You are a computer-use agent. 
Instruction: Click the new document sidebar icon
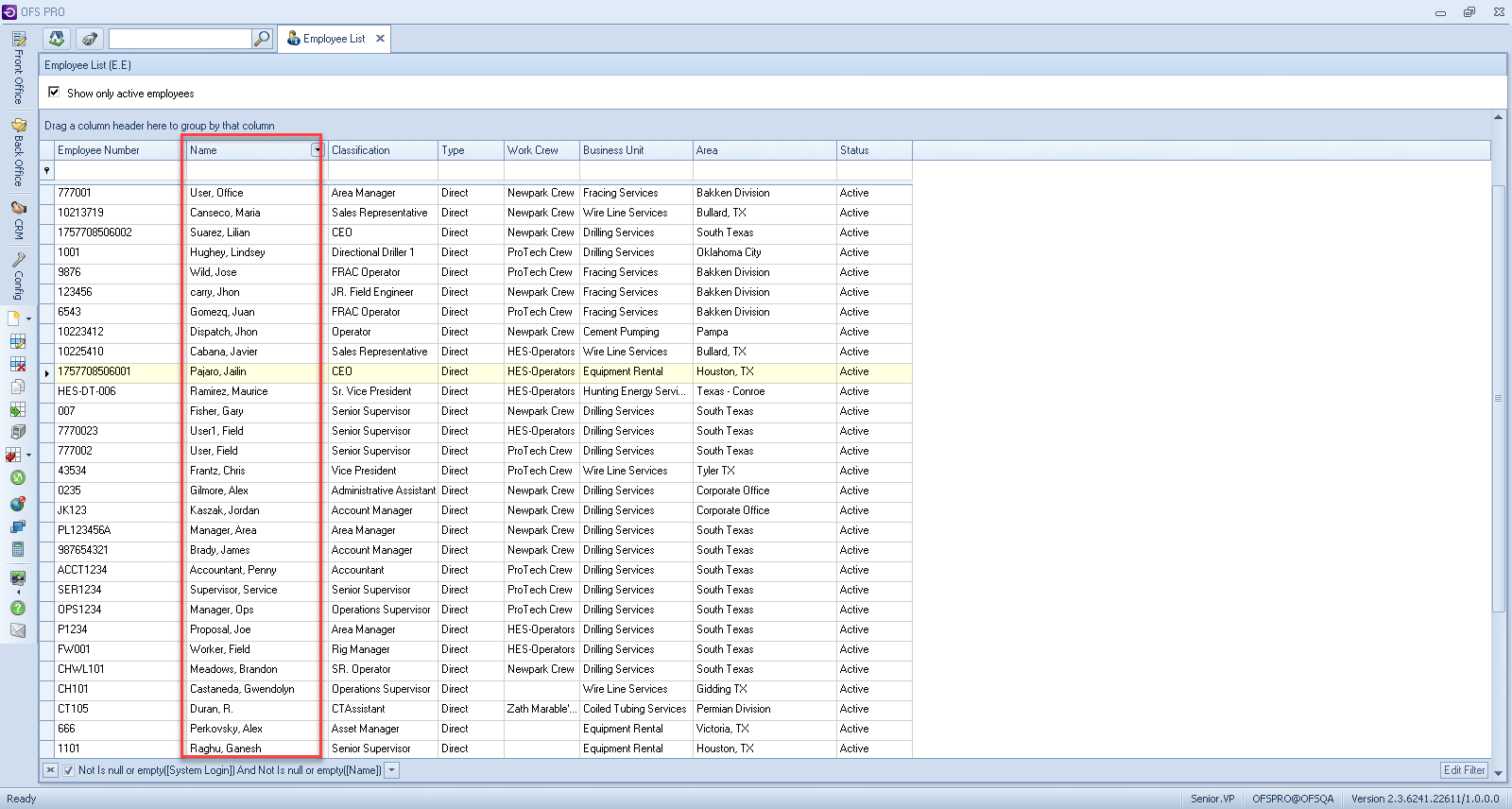tap(15, 318)
